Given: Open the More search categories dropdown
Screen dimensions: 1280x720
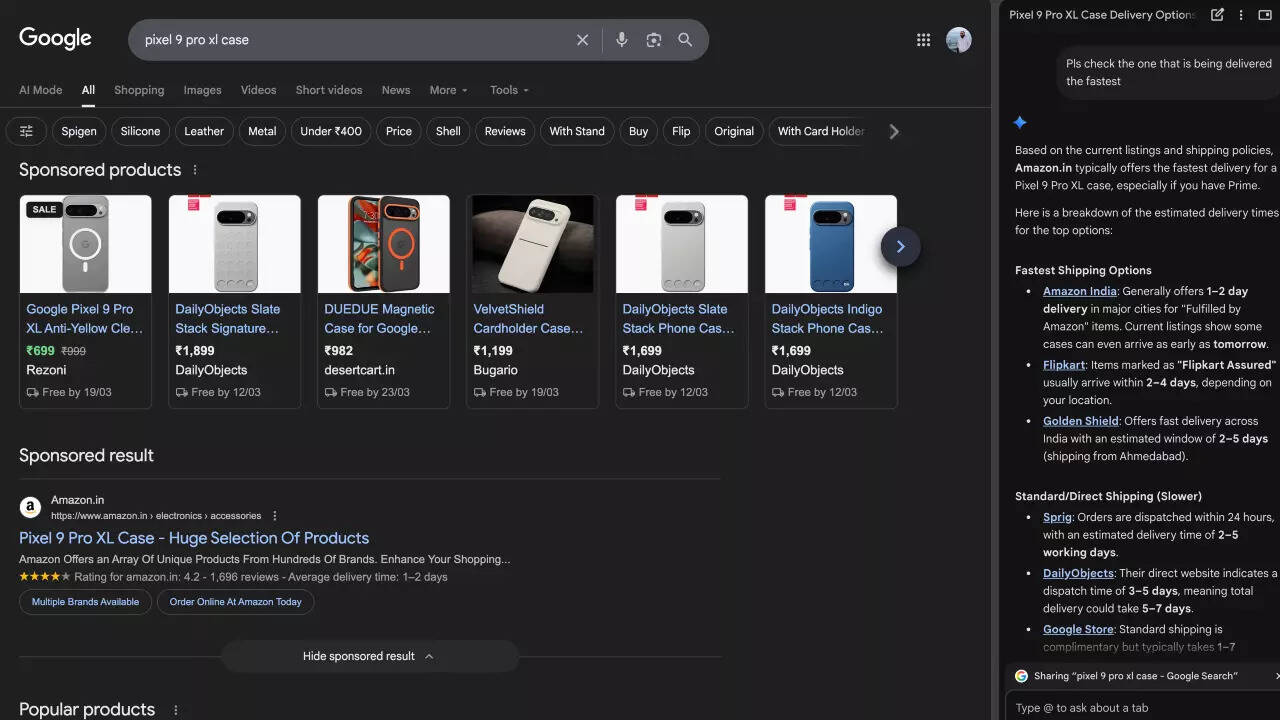Looking at the screenshot, I should tap(448, 90).
